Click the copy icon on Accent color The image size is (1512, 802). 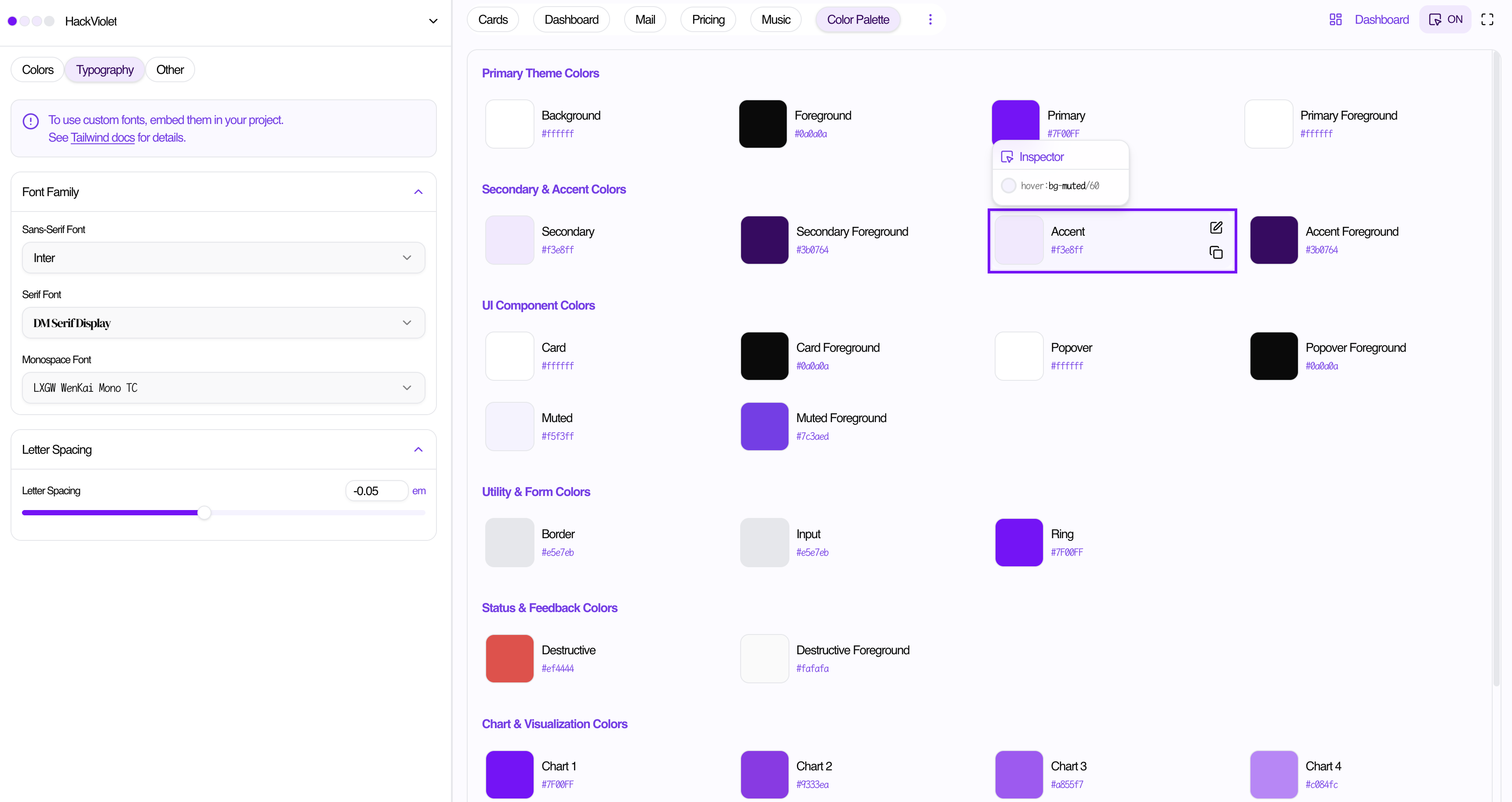tap(1216, 252)
